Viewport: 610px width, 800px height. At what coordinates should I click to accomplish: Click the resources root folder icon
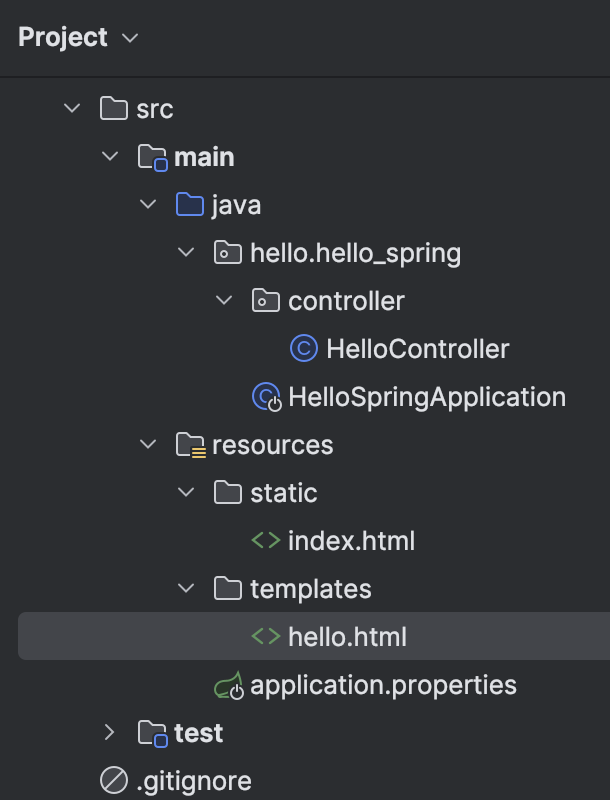pos(190,445)
